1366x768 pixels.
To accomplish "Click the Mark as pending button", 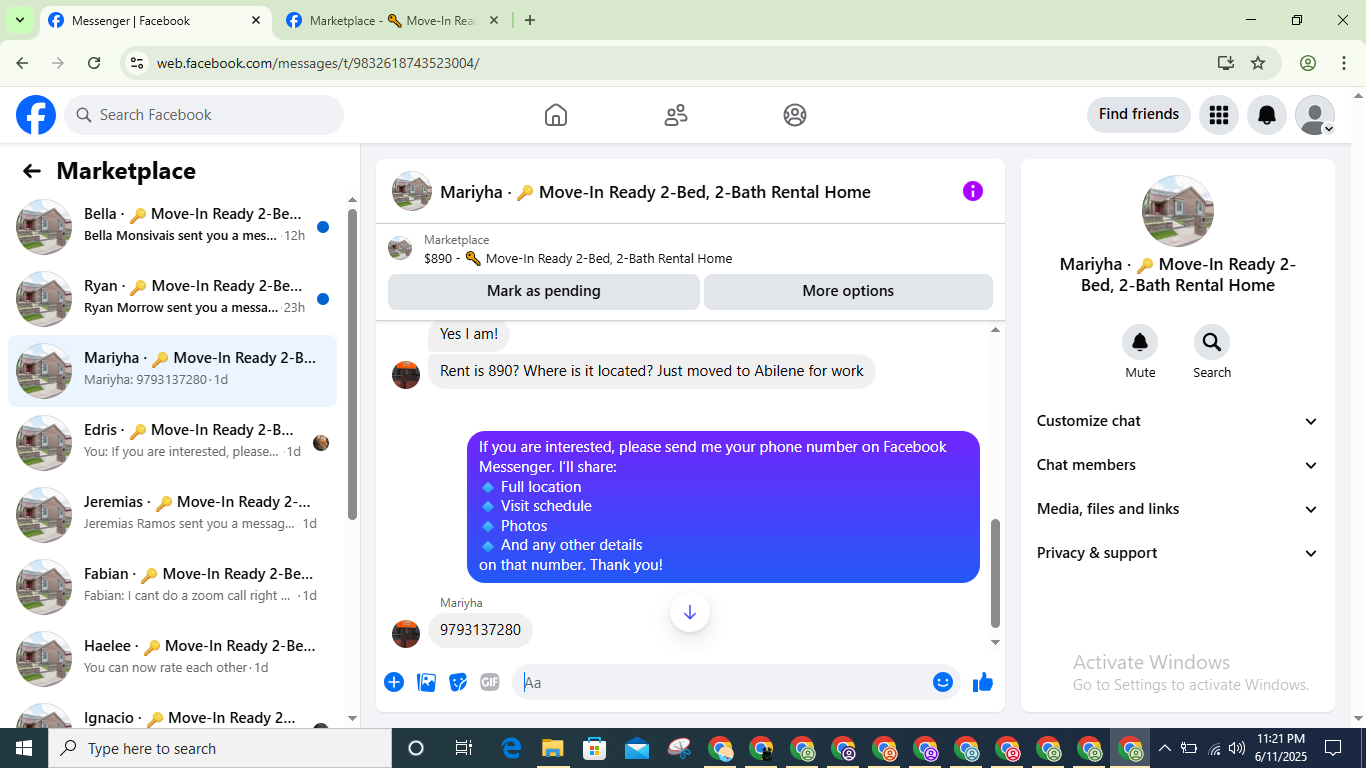I will click(544, 291).
